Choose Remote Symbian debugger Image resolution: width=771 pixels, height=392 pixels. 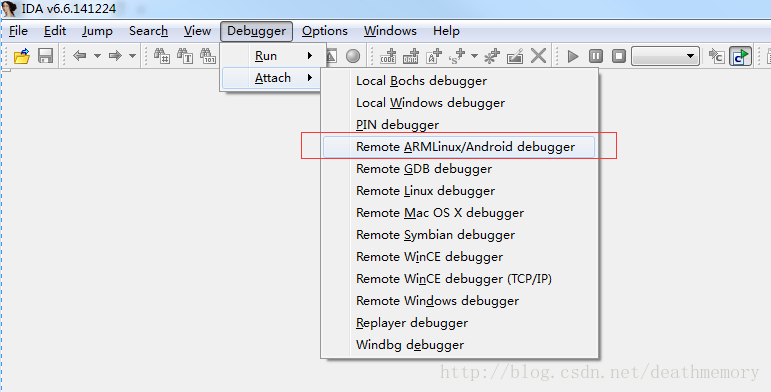point(459,235)
